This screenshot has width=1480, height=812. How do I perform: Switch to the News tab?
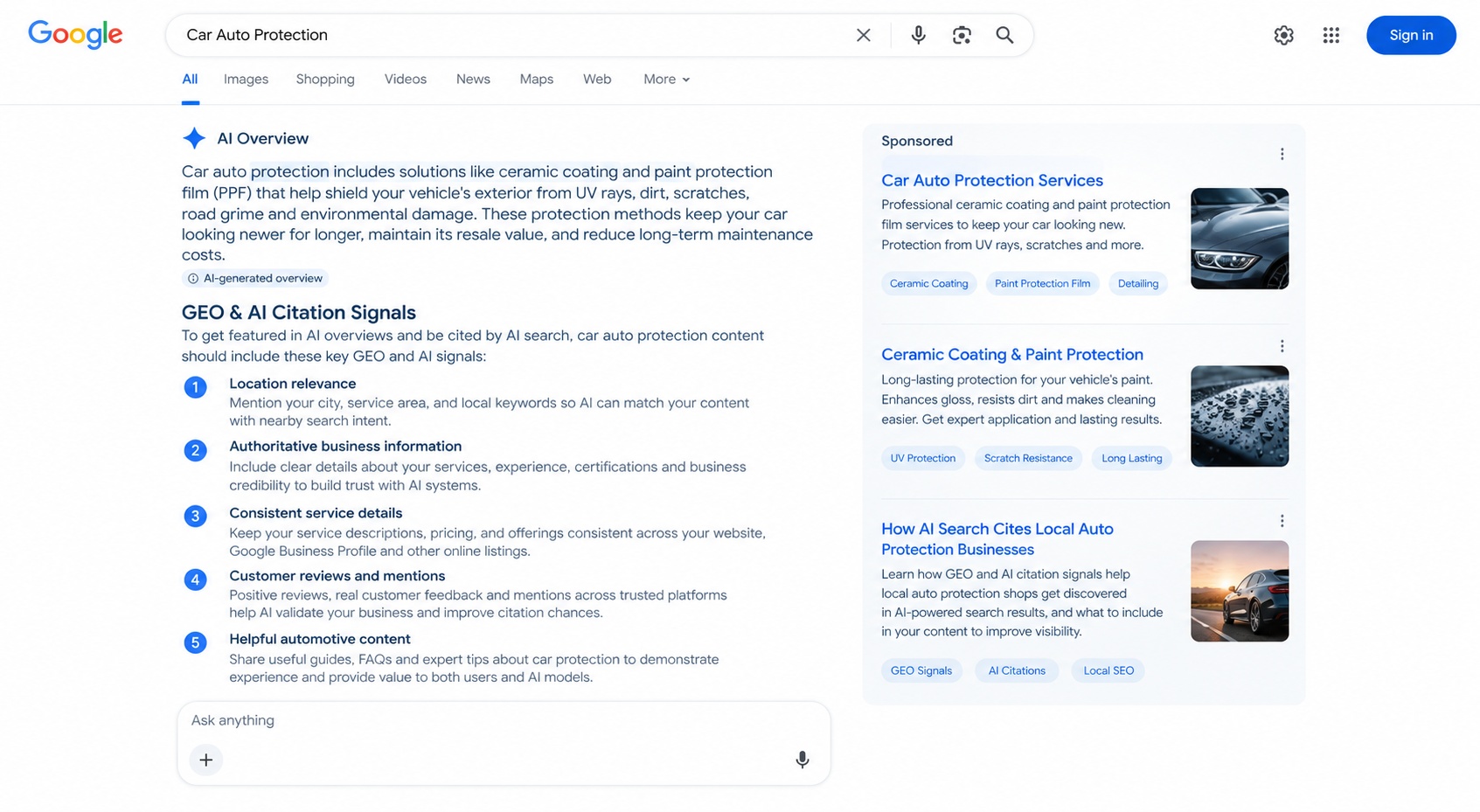(x=473, y=79)
